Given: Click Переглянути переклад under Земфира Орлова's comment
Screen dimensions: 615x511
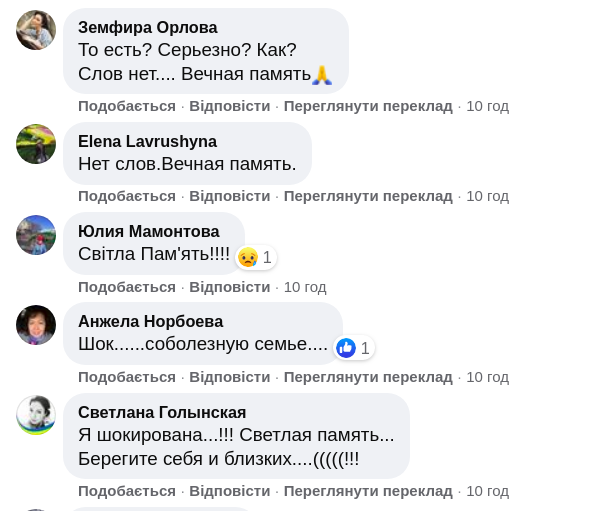Looking at the screenshot, I should [x=368, y=106].
